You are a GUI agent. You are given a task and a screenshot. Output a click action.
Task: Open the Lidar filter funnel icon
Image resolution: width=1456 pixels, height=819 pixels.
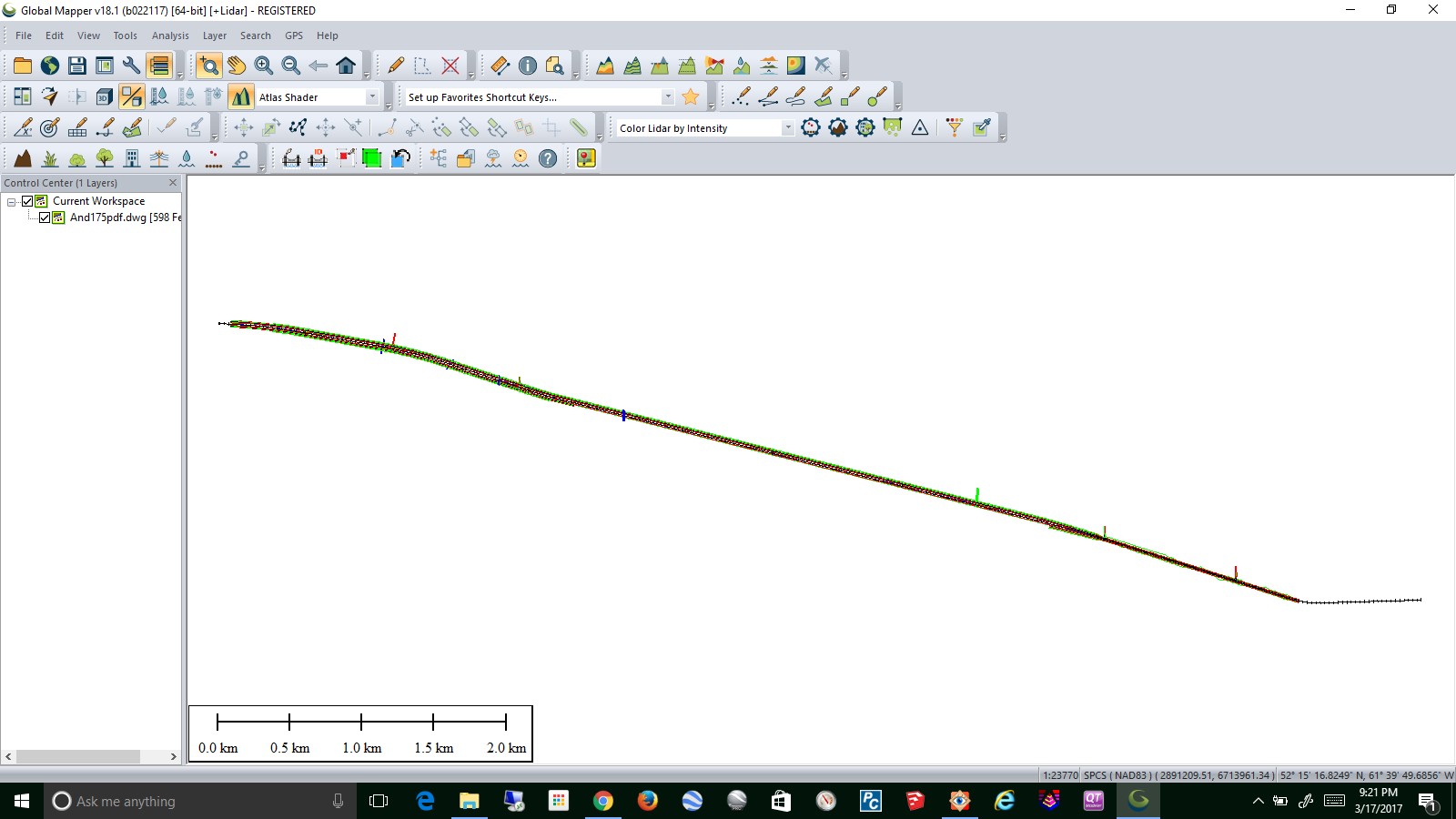[955, 127]
